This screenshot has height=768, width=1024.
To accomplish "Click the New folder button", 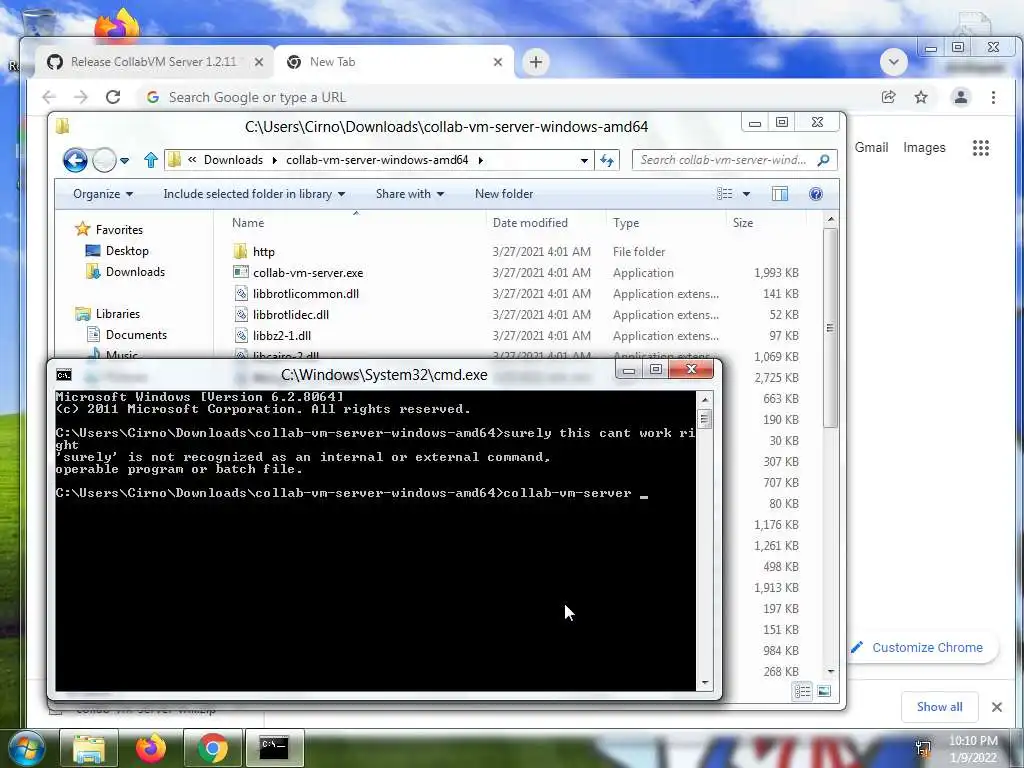I will point(504,194).
